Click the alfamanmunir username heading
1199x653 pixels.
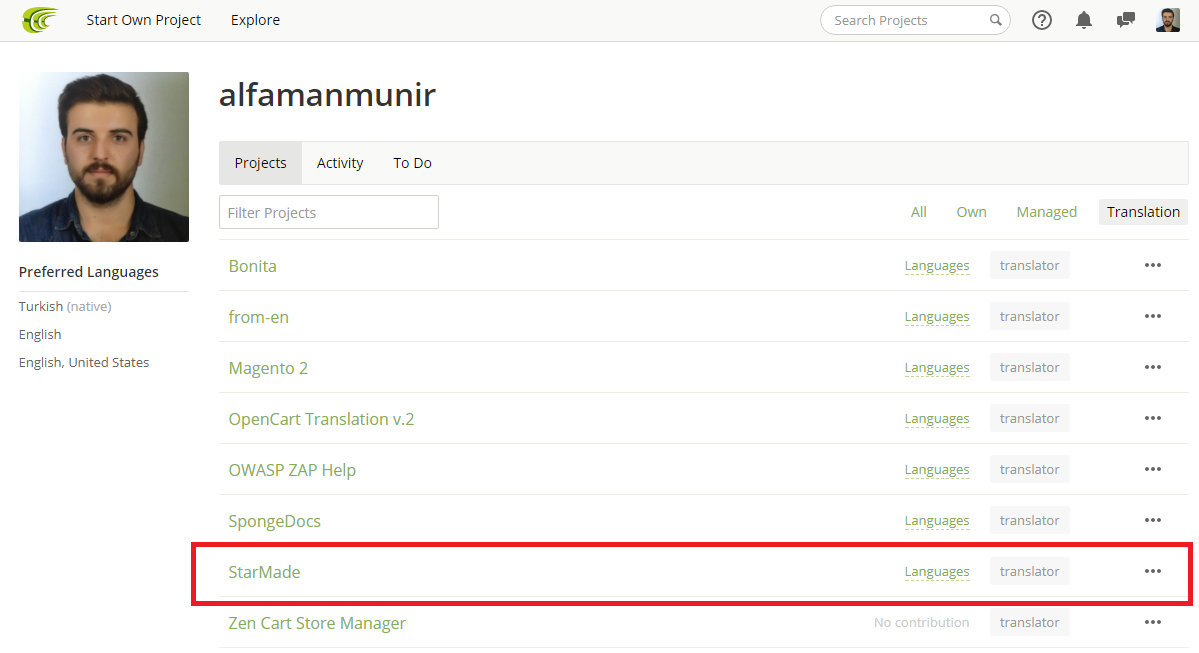(327, 95)
